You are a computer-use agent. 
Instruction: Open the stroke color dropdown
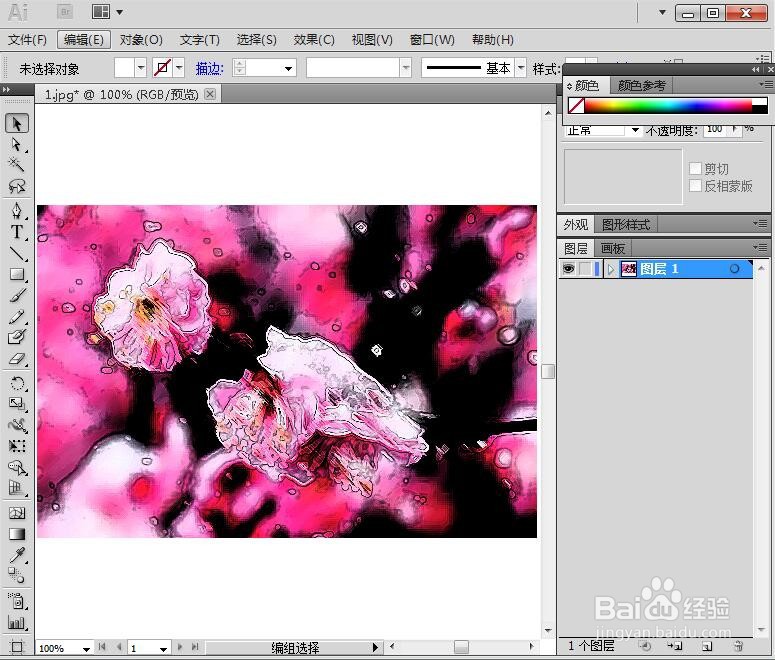[179, 68]
